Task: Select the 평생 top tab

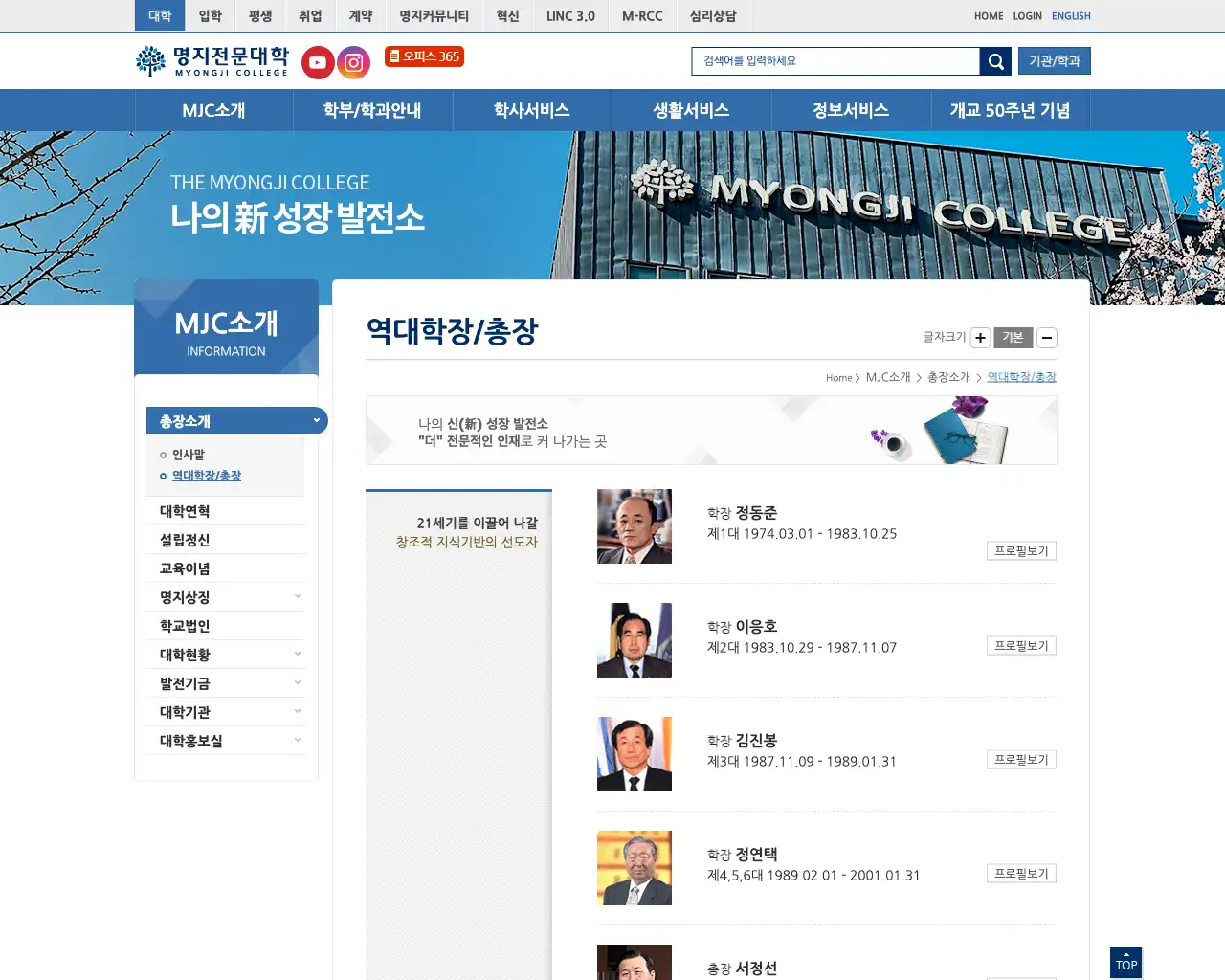Action: [x=260, y=15]
